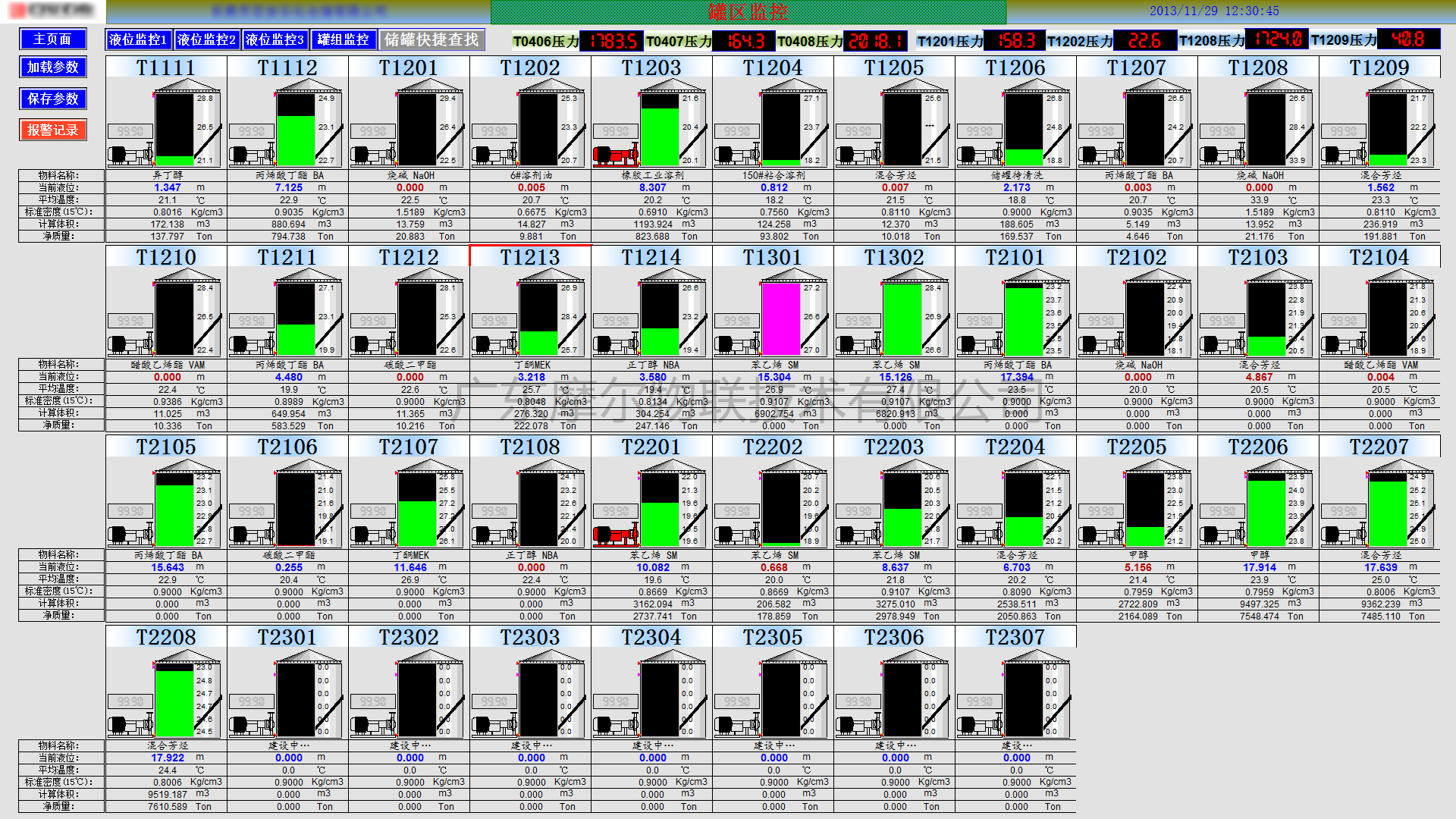Go to 主页面 main page
The width and height of the screenshot is (1456, 819).
pyautogui.click(x=52, y=39)
